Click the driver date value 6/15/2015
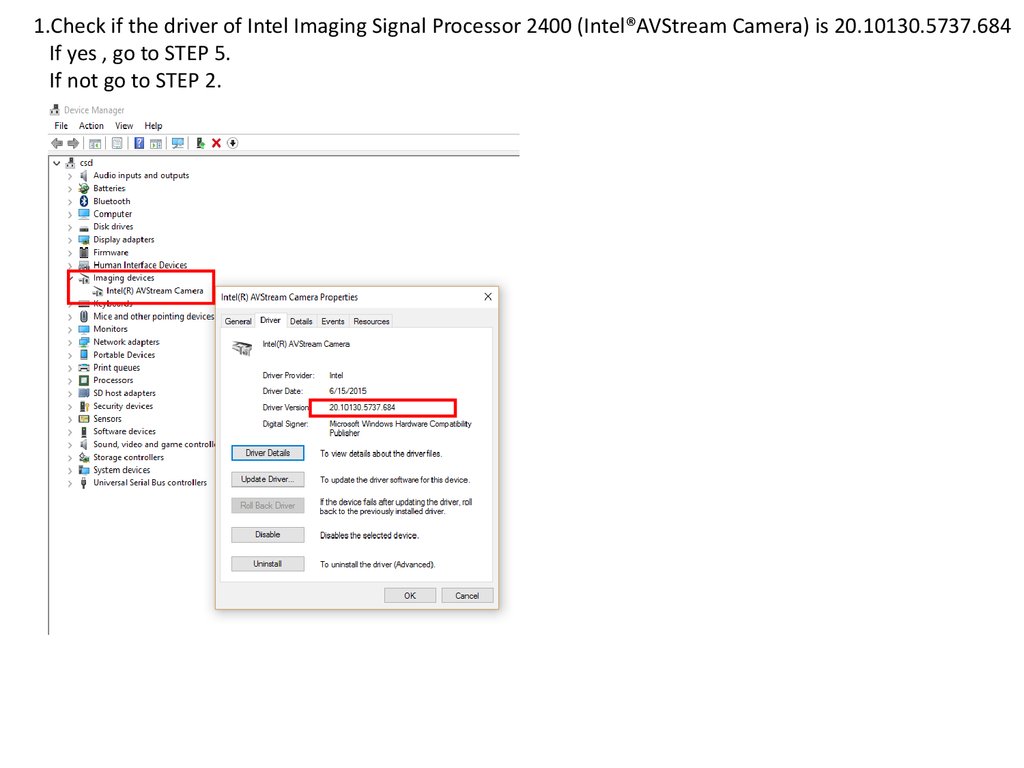The width and height of the screenshot is (1024, 768). pos(347,391)
